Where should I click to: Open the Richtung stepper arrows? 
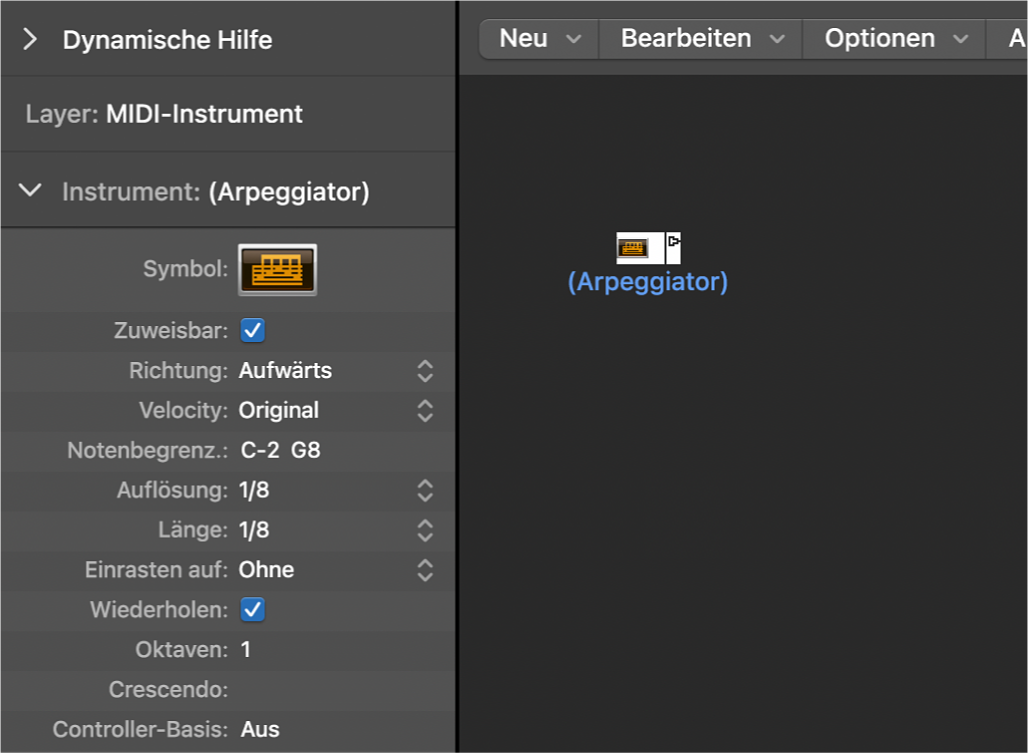[x=424, y=370]
